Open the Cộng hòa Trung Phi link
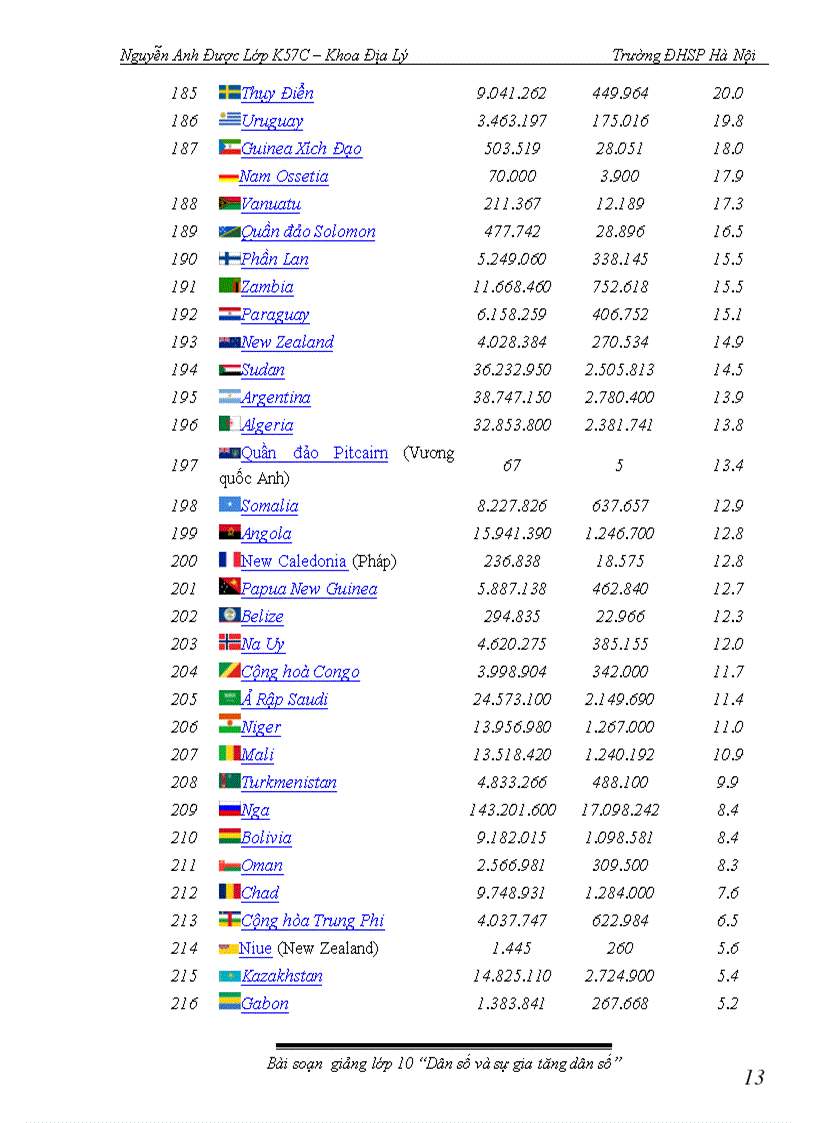The height and width of the screenshot is (1123, 816). [312, 921]
